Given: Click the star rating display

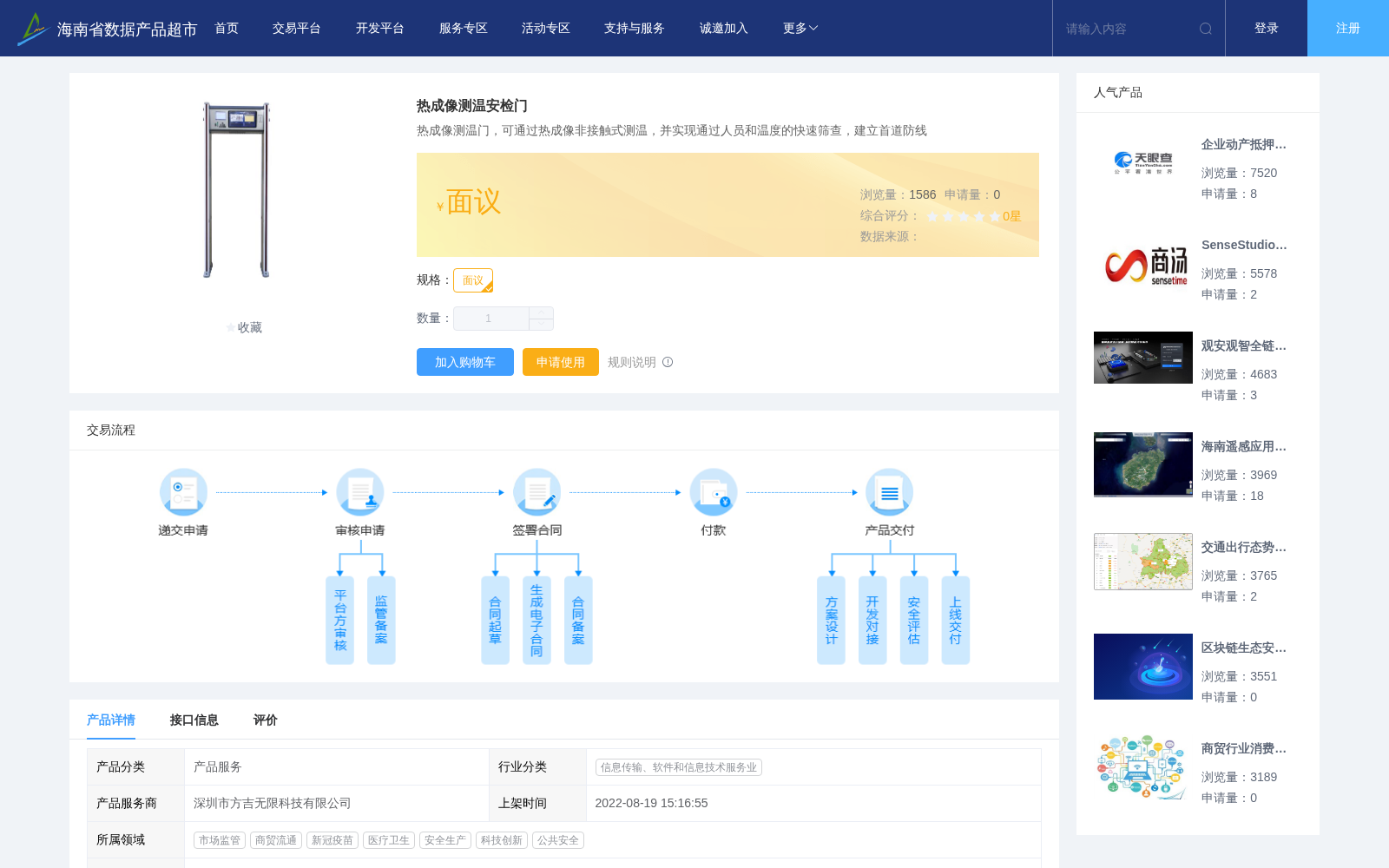Looking at the screenshot, I should [963, 216].
